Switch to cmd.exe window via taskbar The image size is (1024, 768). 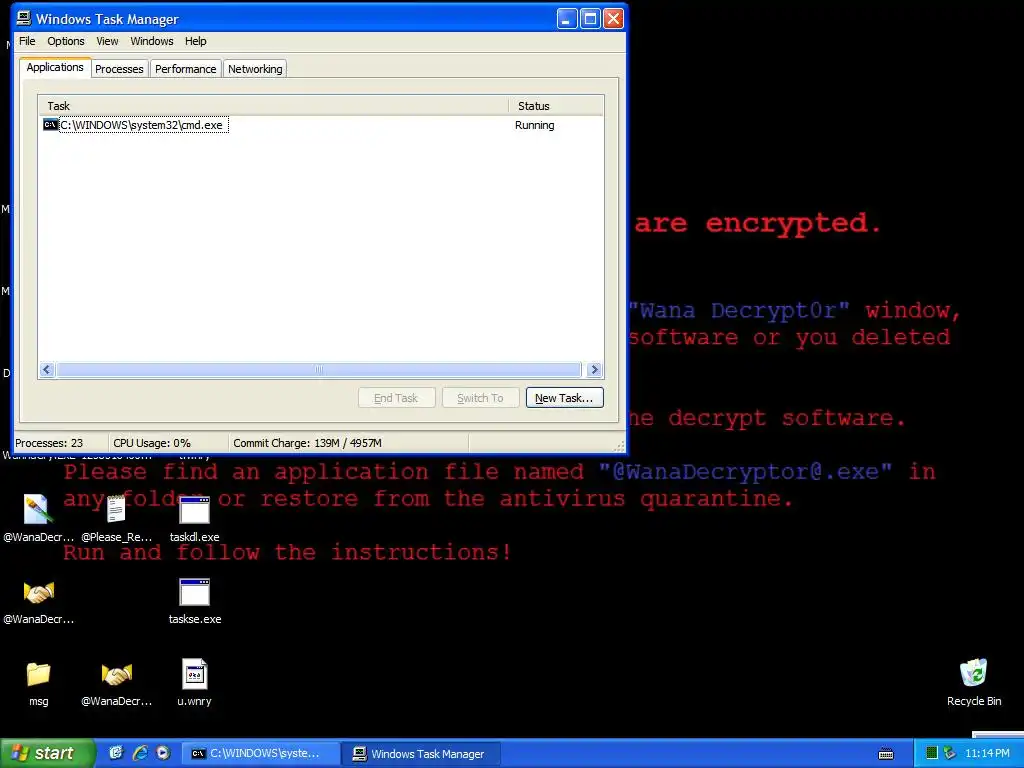pyautogui.click(x=260, y=754)
